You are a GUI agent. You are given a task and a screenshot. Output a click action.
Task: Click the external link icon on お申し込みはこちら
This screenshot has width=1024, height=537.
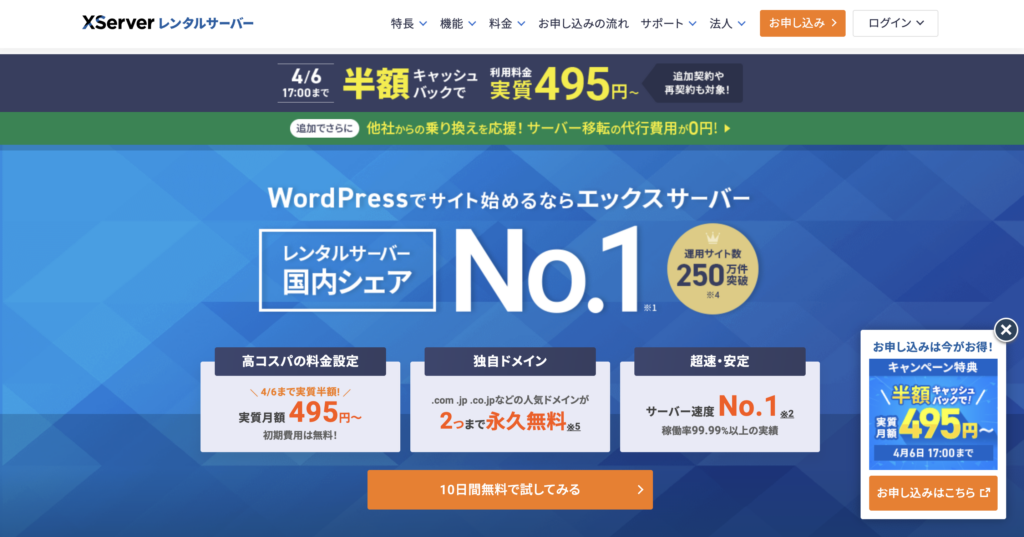(x=985, y=493)
